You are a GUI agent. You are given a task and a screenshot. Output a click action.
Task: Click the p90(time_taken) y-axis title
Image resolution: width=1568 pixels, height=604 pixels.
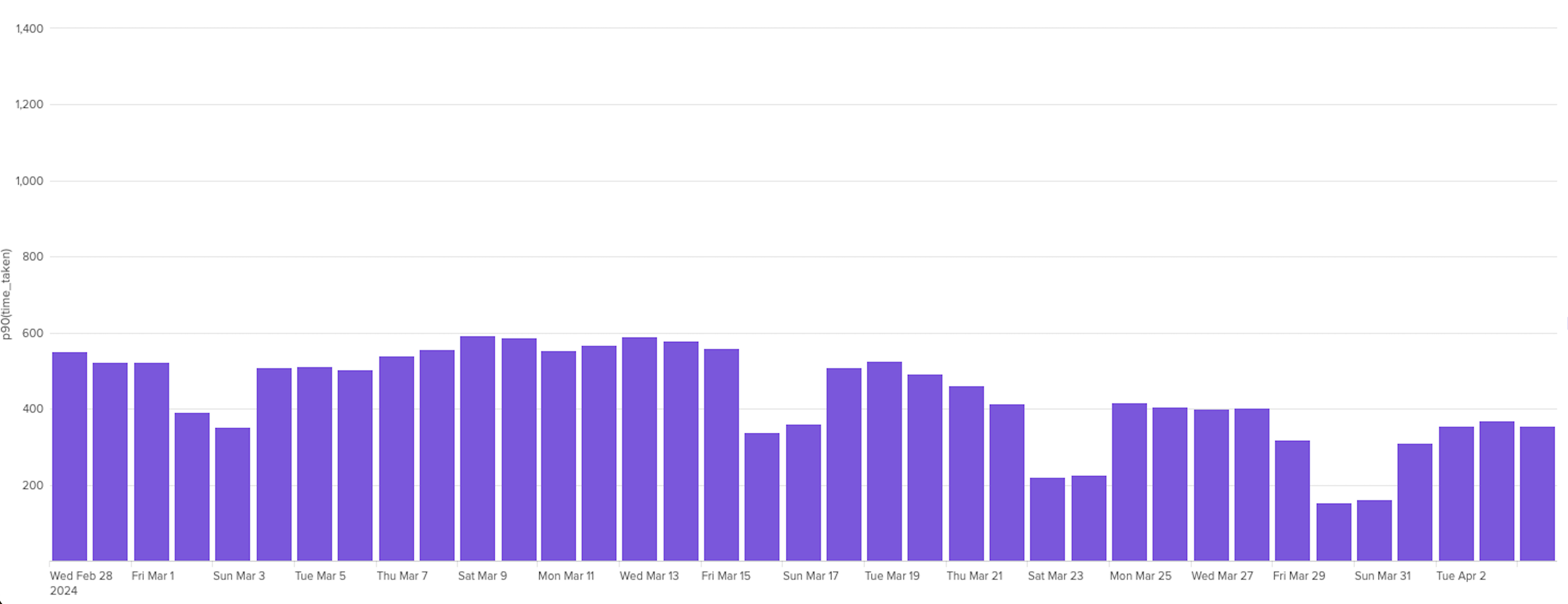(x=6, y=294)
